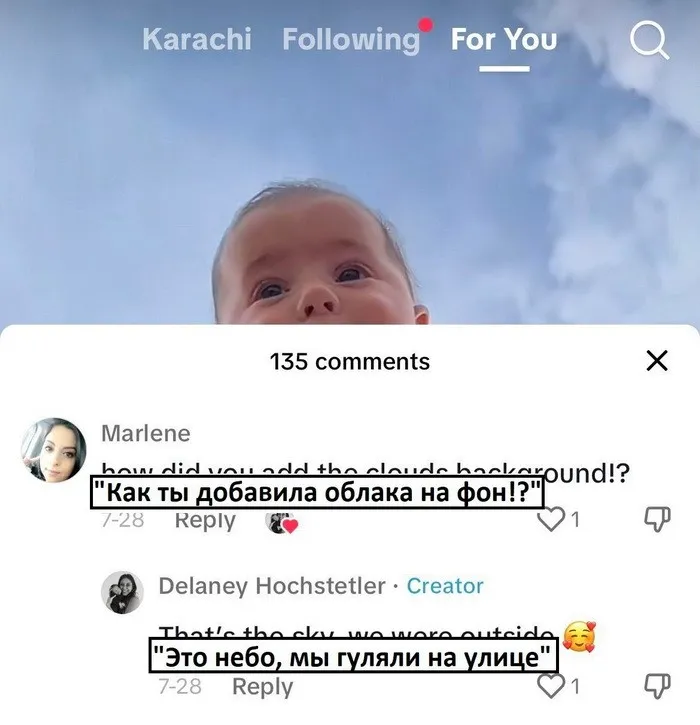Select the For You tab

click(504, 40)
